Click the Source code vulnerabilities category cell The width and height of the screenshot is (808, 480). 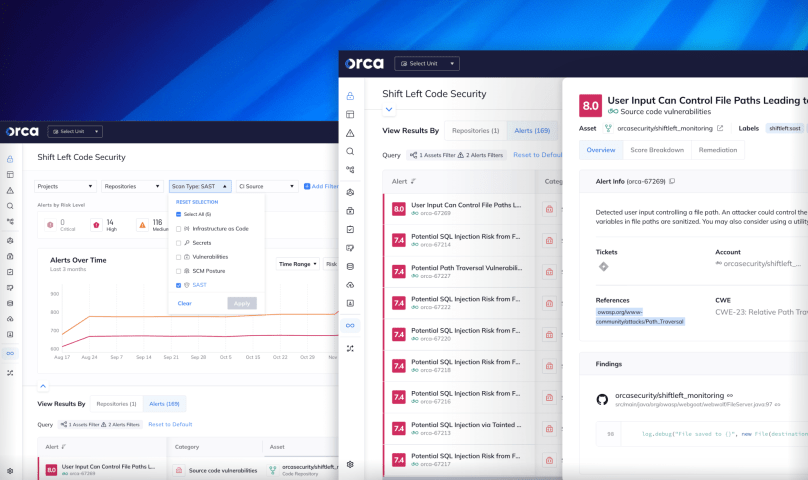pos(215,470)
